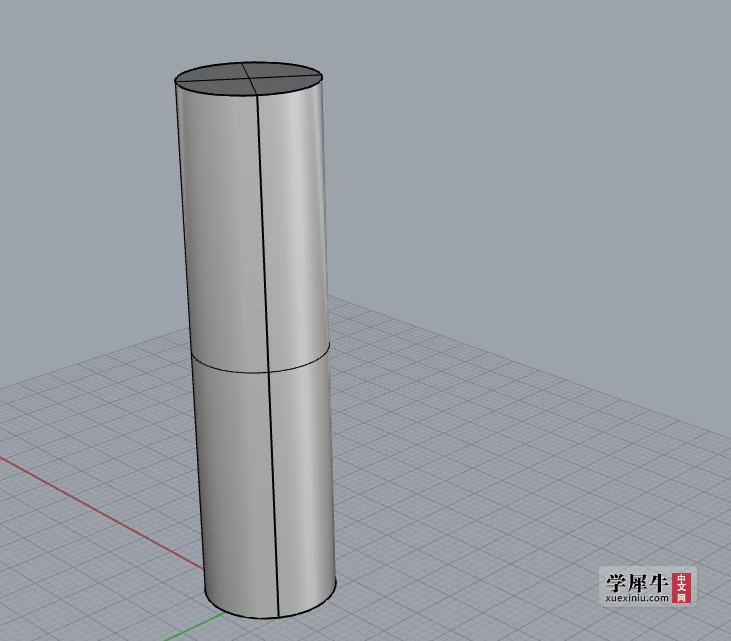Select the vertical seam edge on the cylinder
Image resolution: width=731 pixels, height=641 pixels.
[x=268, y=354]
